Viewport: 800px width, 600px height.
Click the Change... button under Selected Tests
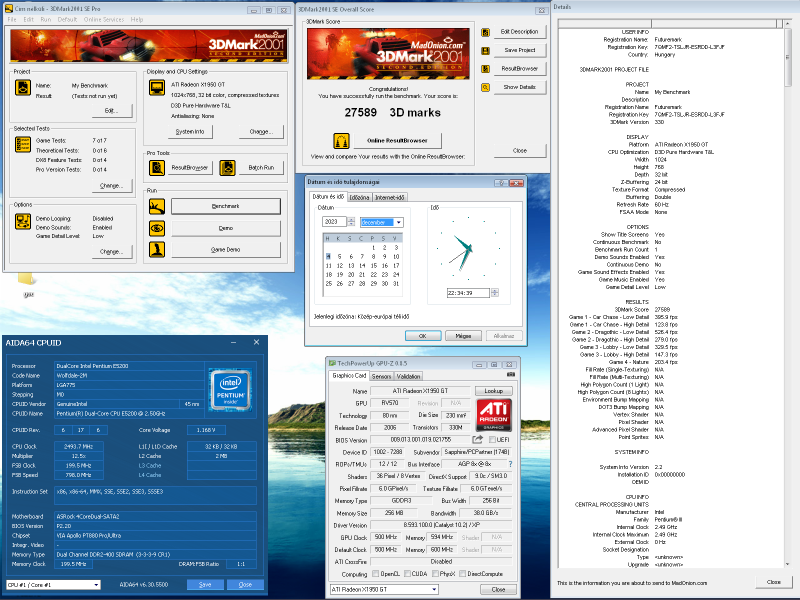(x=111, y=186)
